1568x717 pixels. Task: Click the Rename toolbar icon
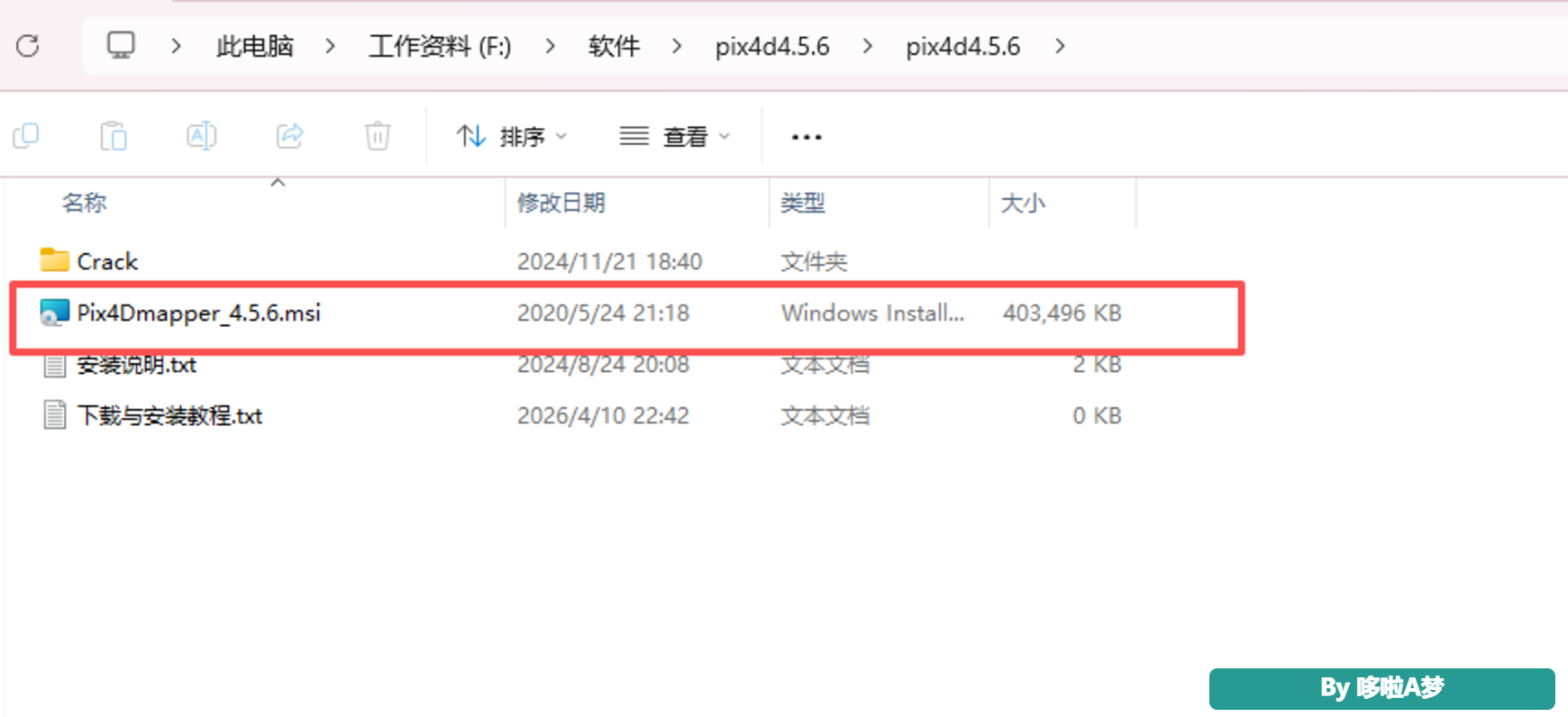click(201, 136)
